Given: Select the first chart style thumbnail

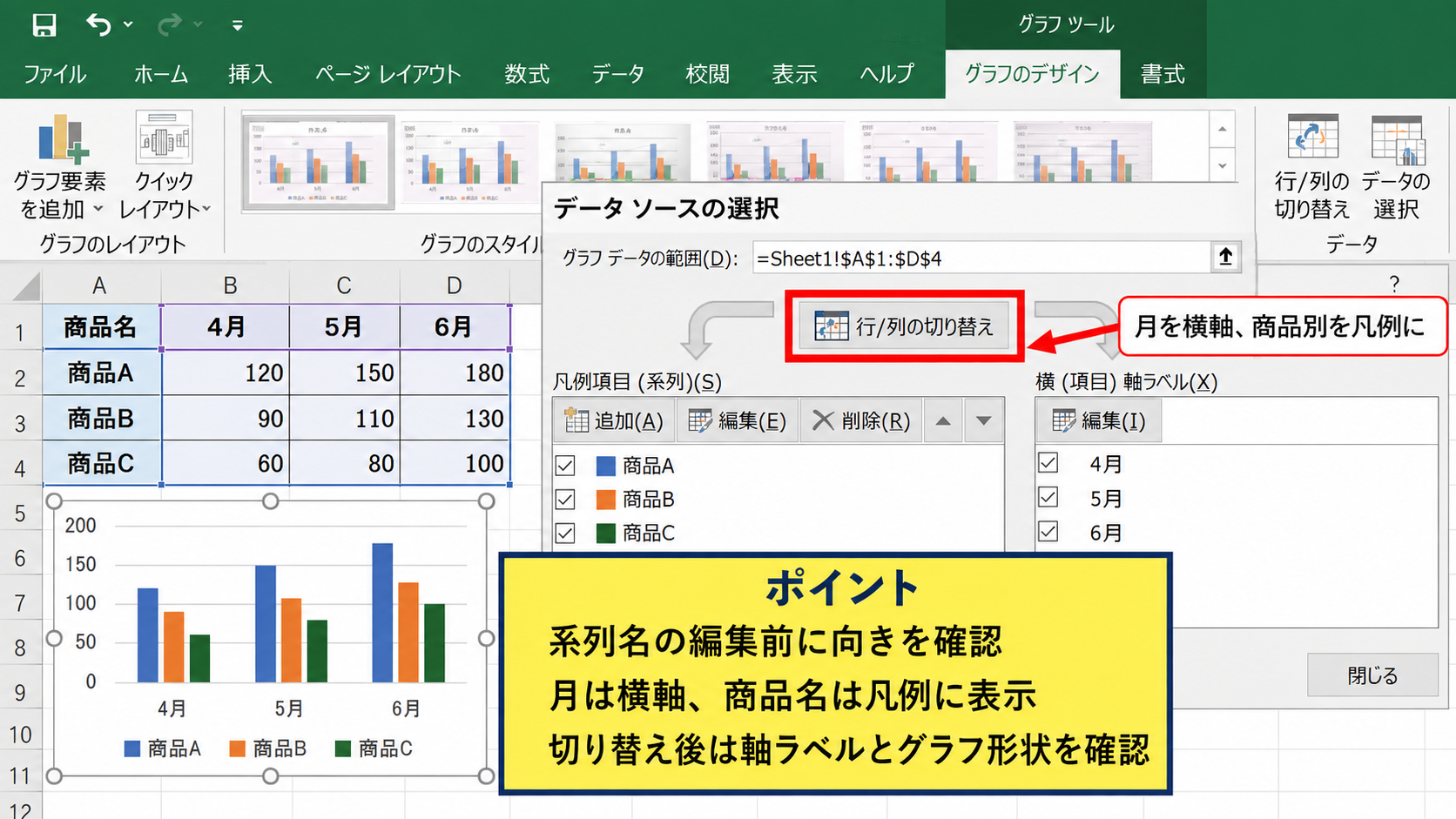Looking at the screenshot, I should tap(318, 162).
